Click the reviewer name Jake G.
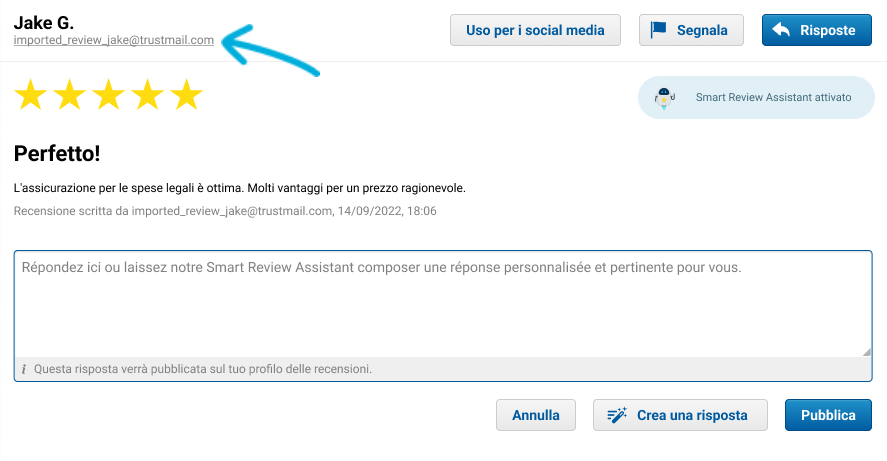The width and height of the screenshot is (887, 461). [x=44, y=23]
